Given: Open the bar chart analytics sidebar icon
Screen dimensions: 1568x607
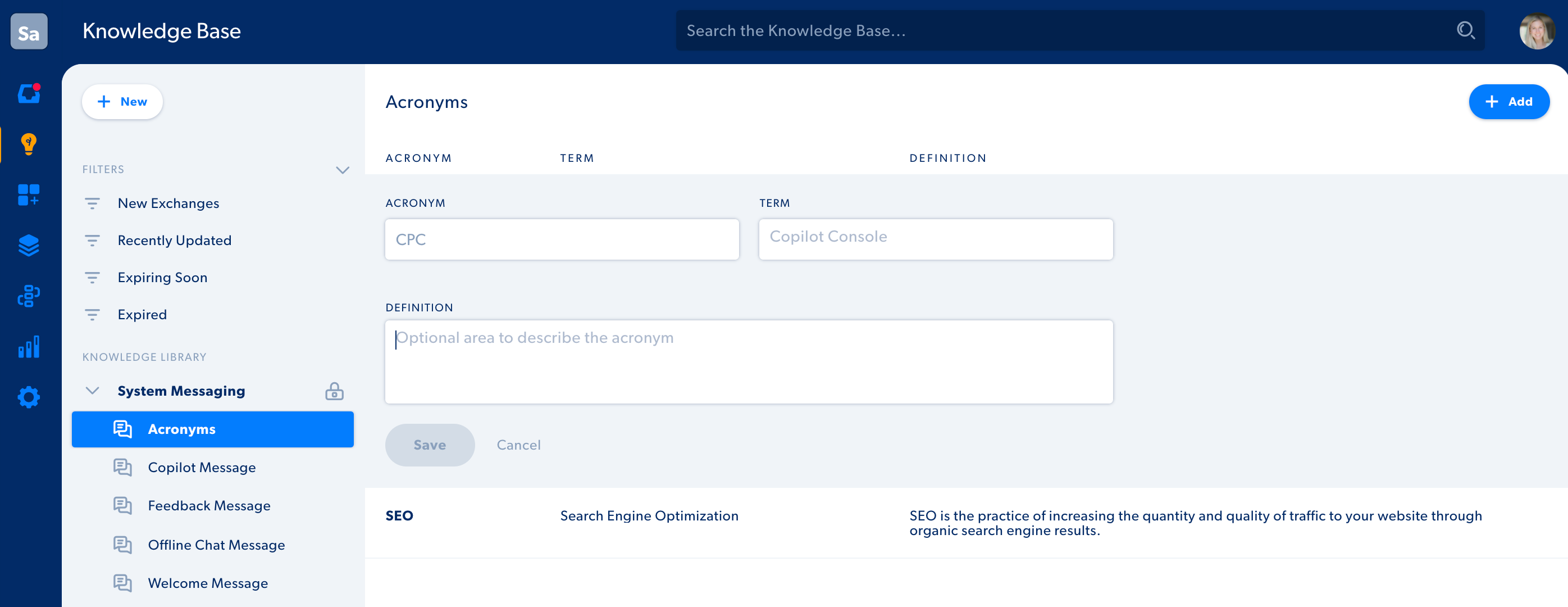Looking at the screenshot, I should [29, 347].
